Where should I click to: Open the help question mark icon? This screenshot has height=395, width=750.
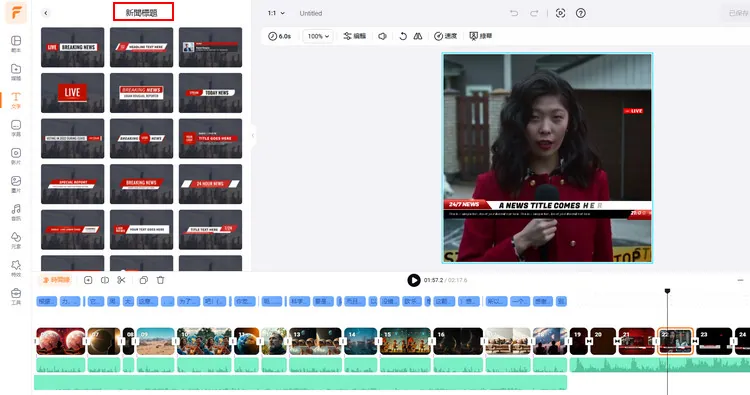[x=581, y=13]
